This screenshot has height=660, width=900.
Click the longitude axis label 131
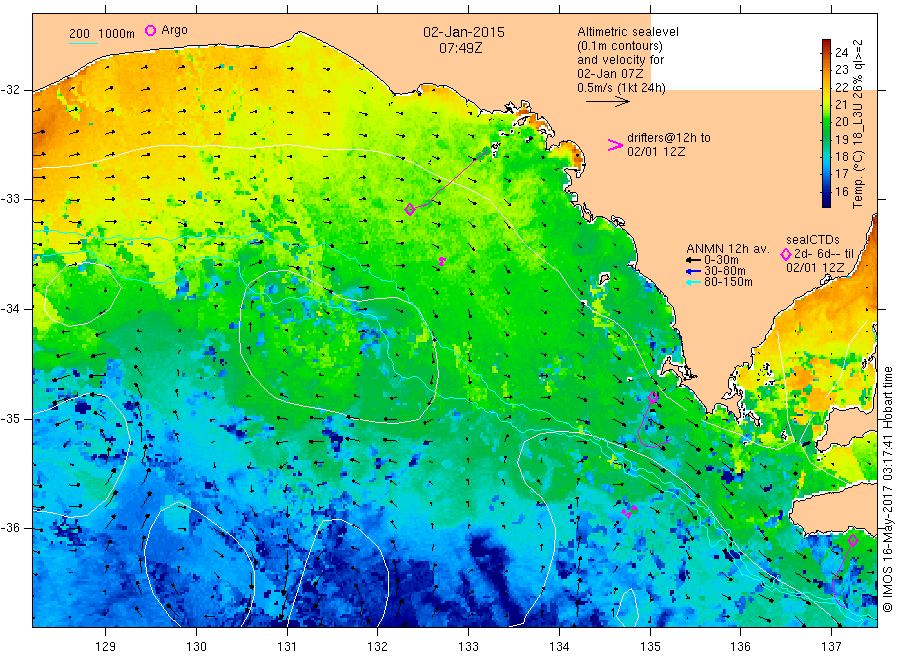287,646
